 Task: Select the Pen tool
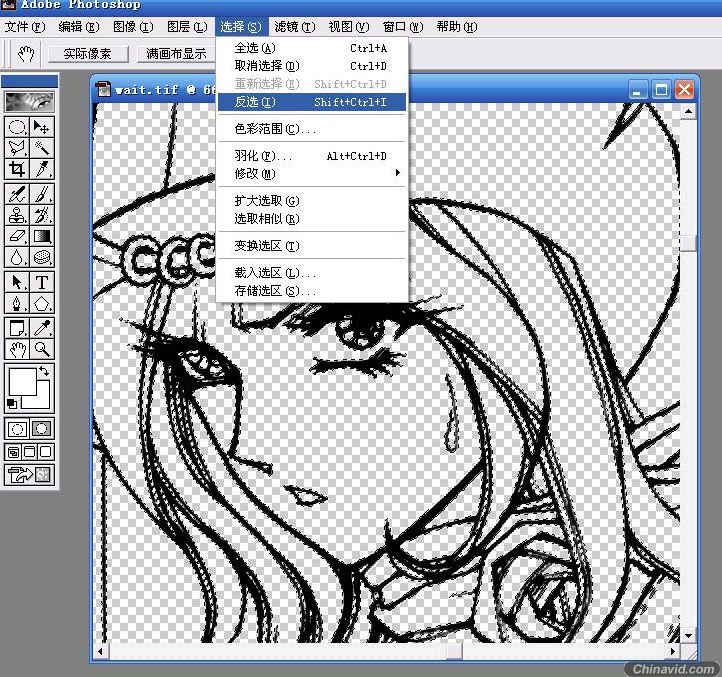click(x=17, y=303)
